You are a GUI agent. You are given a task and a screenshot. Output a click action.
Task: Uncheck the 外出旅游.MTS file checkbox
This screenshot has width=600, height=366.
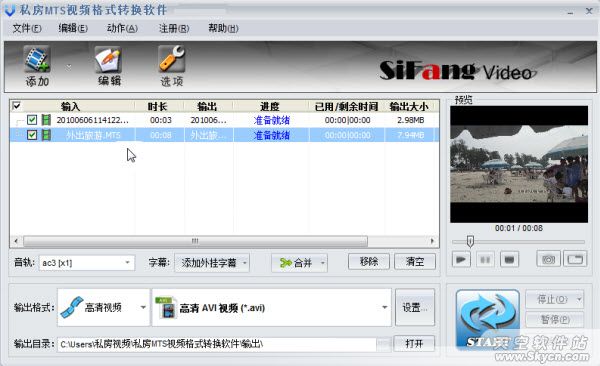32,135
